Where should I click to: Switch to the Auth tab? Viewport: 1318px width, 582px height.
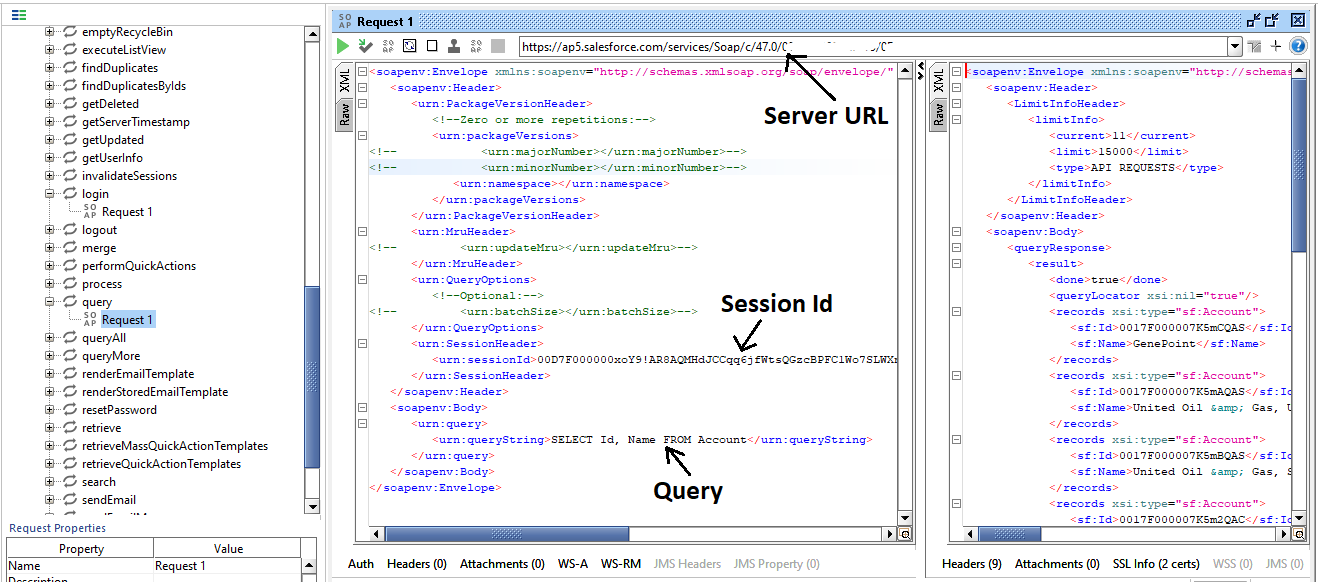point(360,563)
